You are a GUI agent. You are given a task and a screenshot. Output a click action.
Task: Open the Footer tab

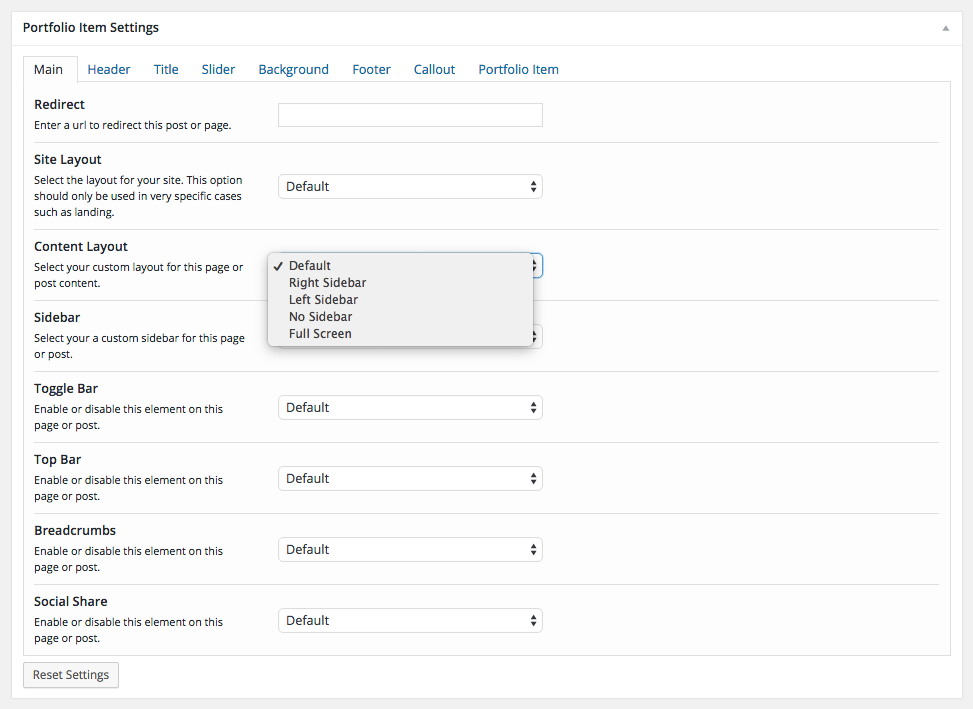[x=371, y=69]
